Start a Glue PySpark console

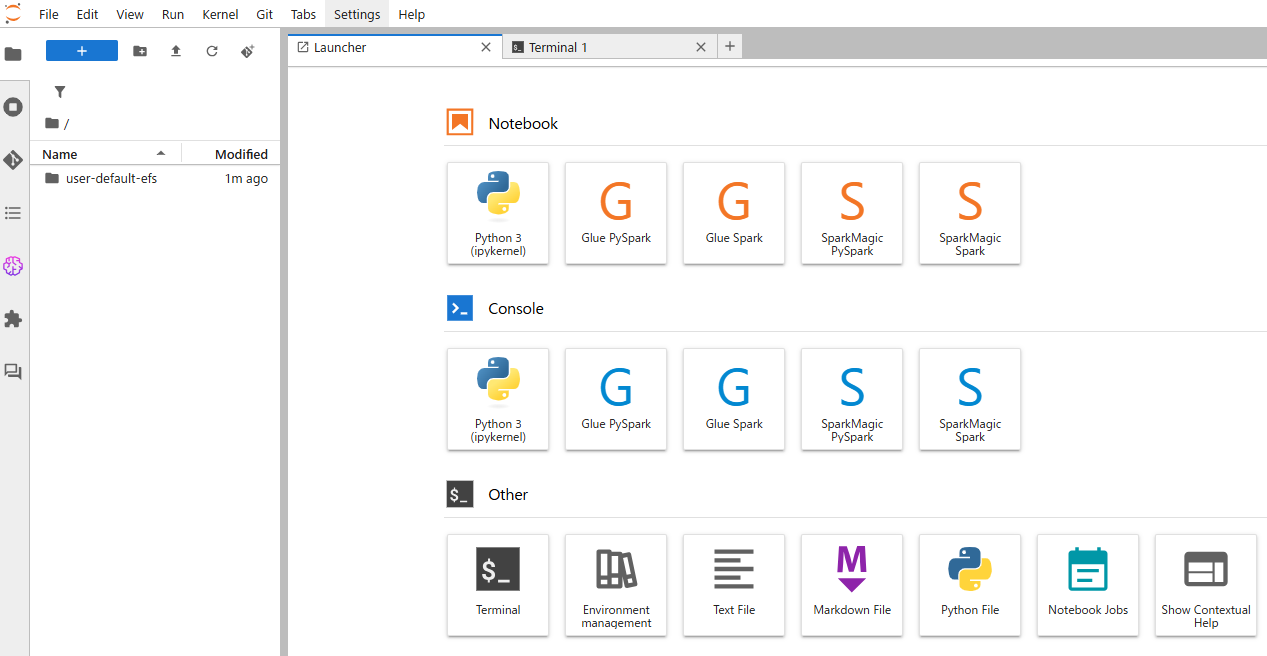click(x=616, y=399)
